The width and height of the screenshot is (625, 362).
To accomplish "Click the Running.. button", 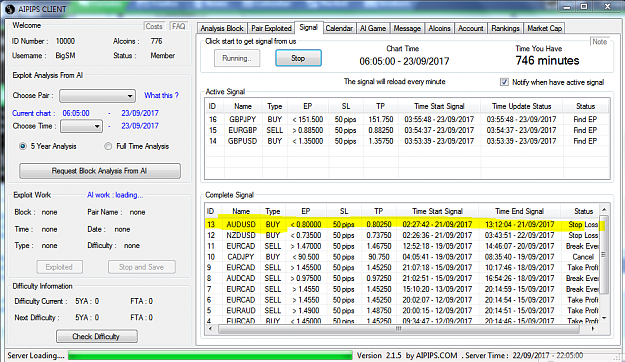I will point(237,58).
